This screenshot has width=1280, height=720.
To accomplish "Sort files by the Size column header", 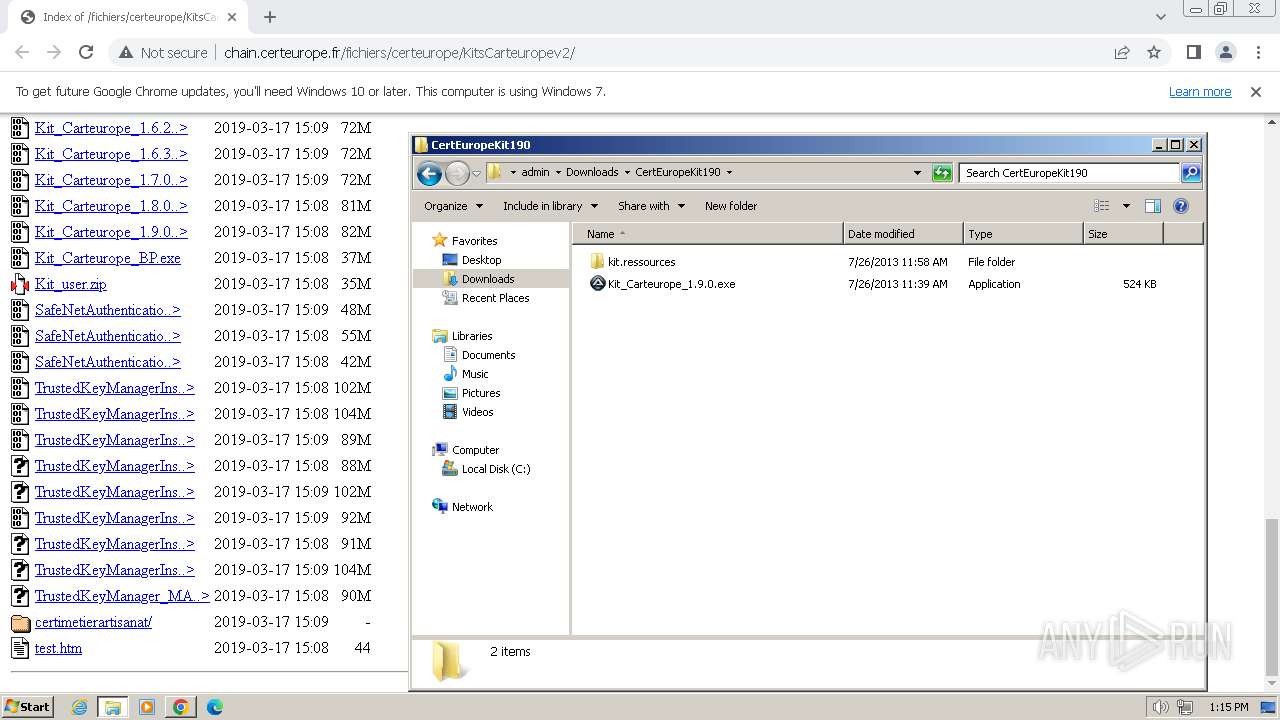I will (1124, 234).
